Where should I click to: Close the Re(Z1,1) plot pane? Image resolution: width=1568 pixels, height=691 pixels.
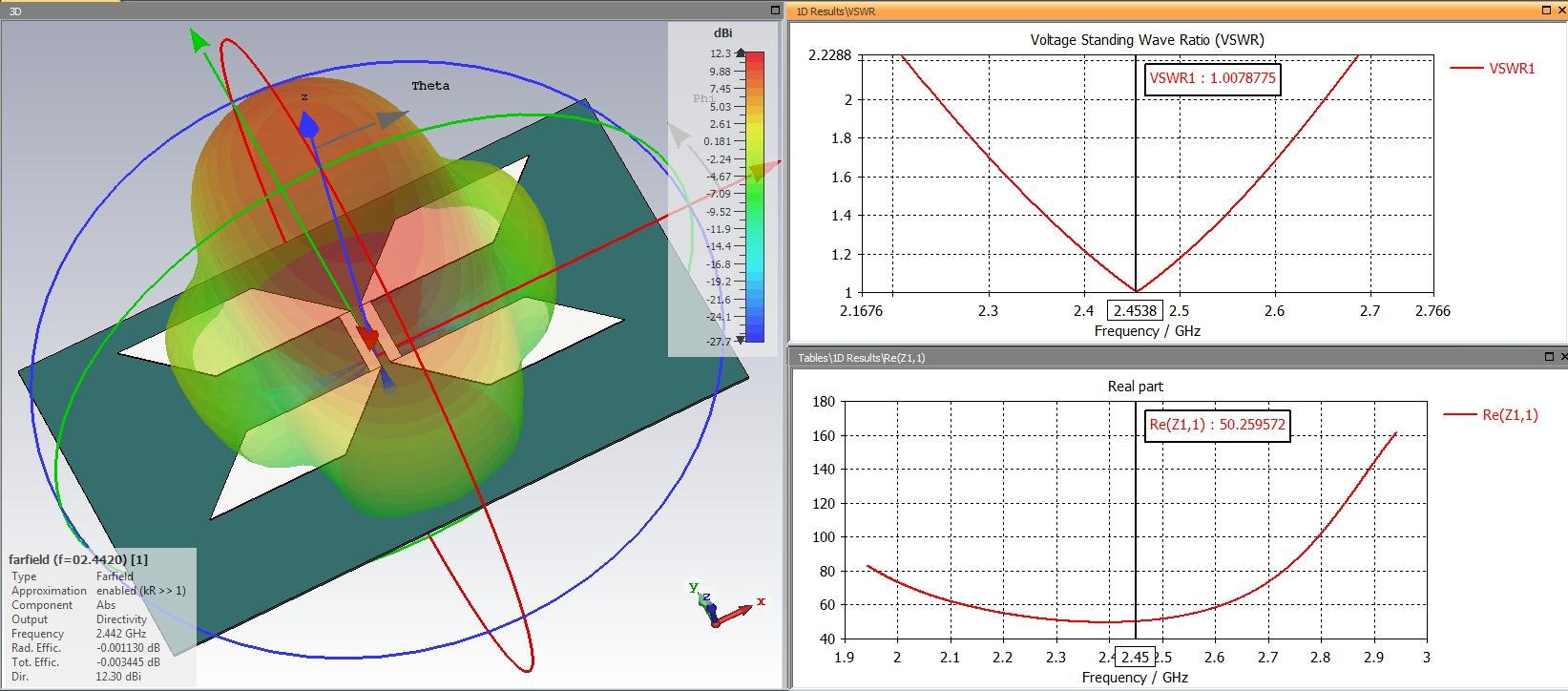tap(1562, 356)
